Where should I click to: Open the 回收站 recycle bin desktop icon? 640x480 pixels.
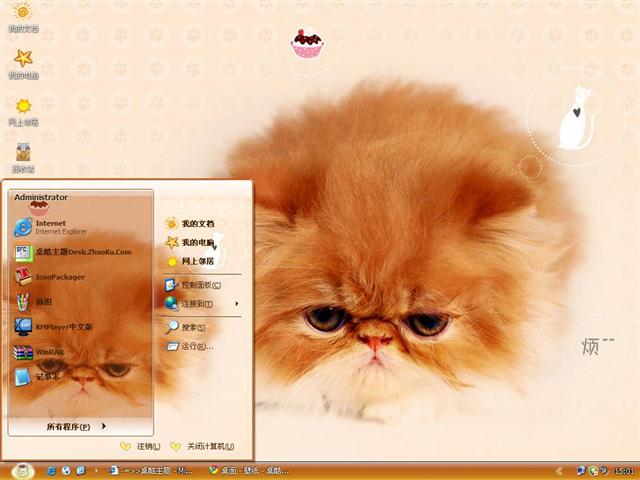click(x=23, y=158)
